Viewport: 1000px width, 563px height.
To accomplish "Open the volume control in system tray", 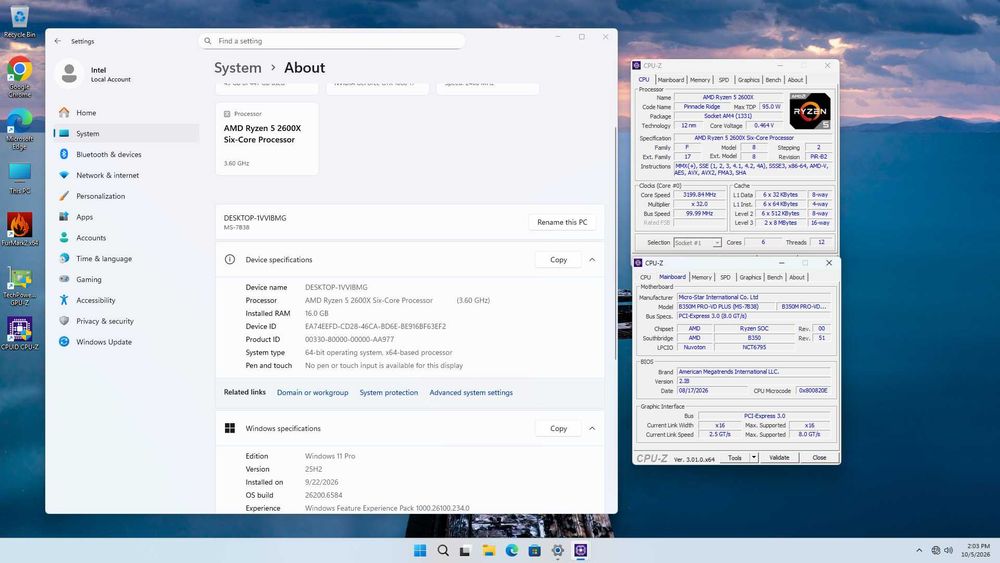I will click(948, 550).
